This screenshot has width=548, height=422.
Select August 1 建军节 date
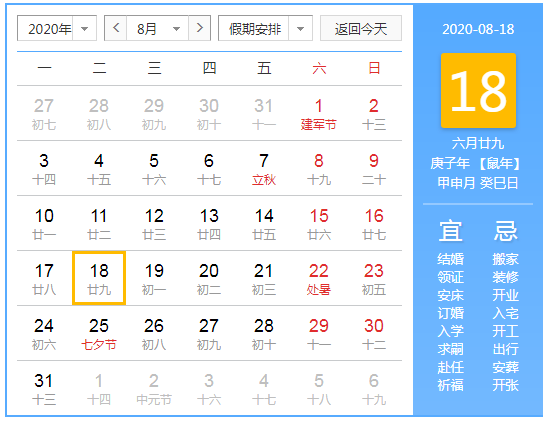(318, 113)
